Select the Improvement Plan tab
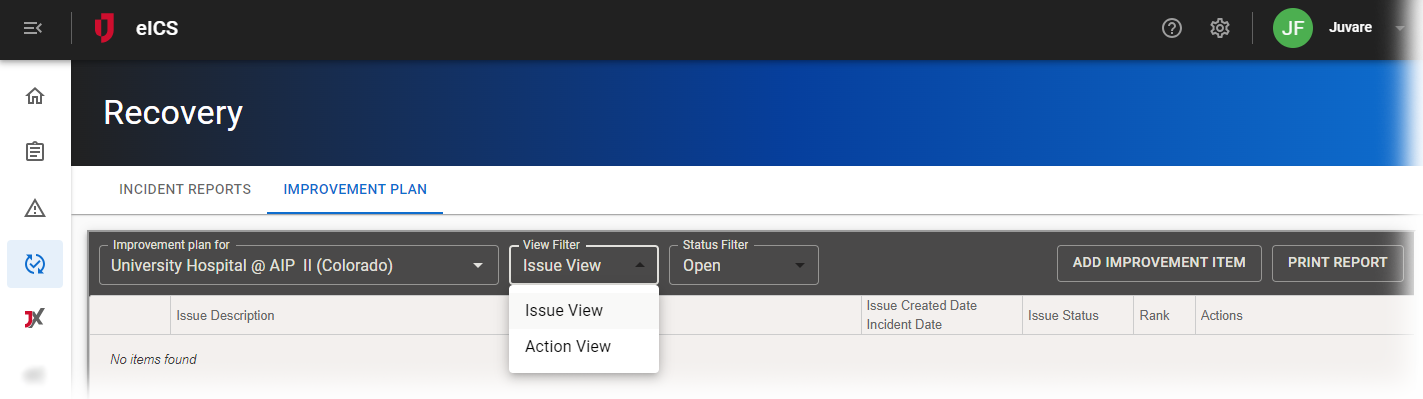This screenshot has height=399, width=1423. [355, 189]
